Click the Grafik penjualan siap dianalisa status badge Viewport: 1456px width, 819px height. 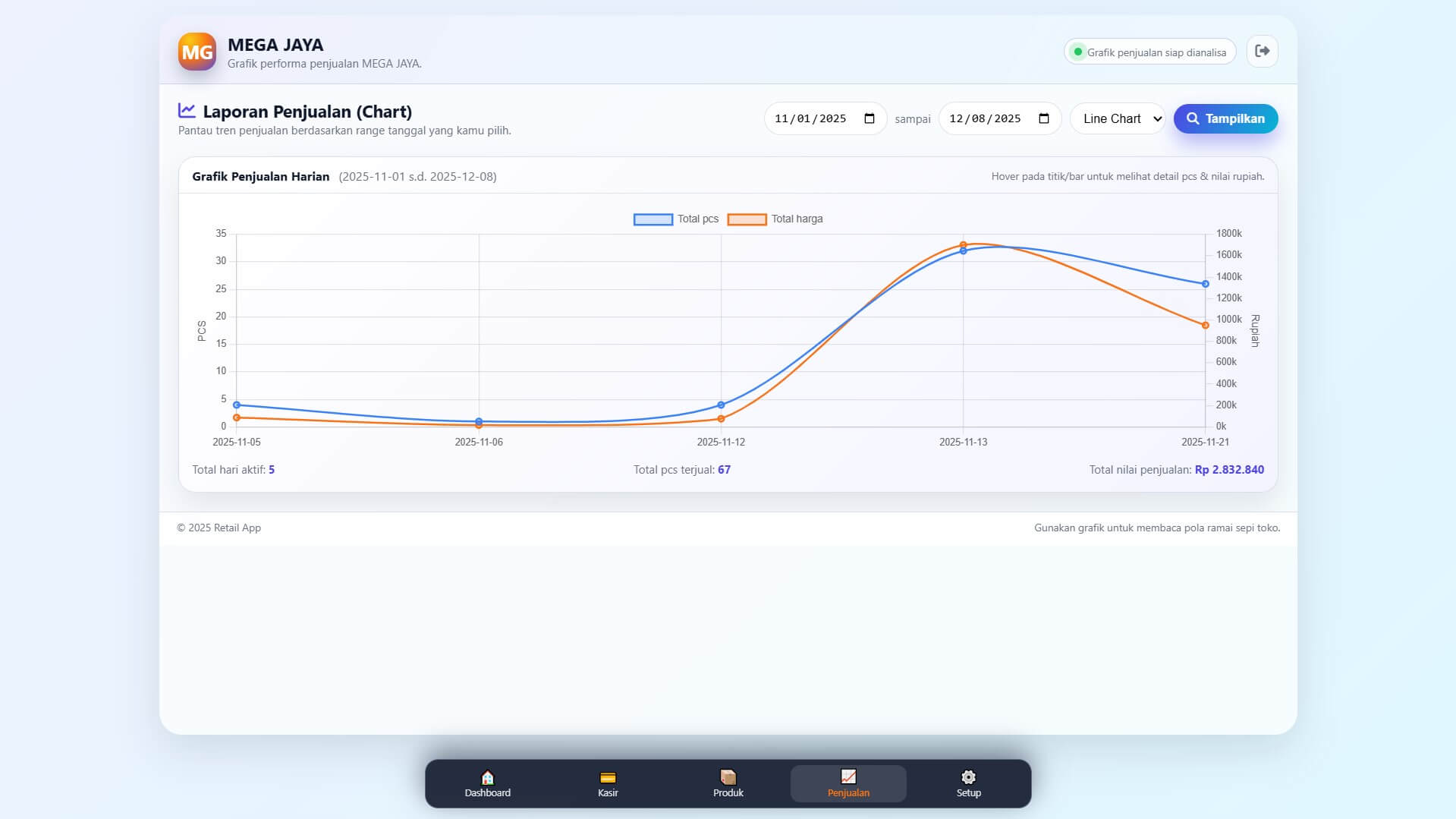[1149, 52]
